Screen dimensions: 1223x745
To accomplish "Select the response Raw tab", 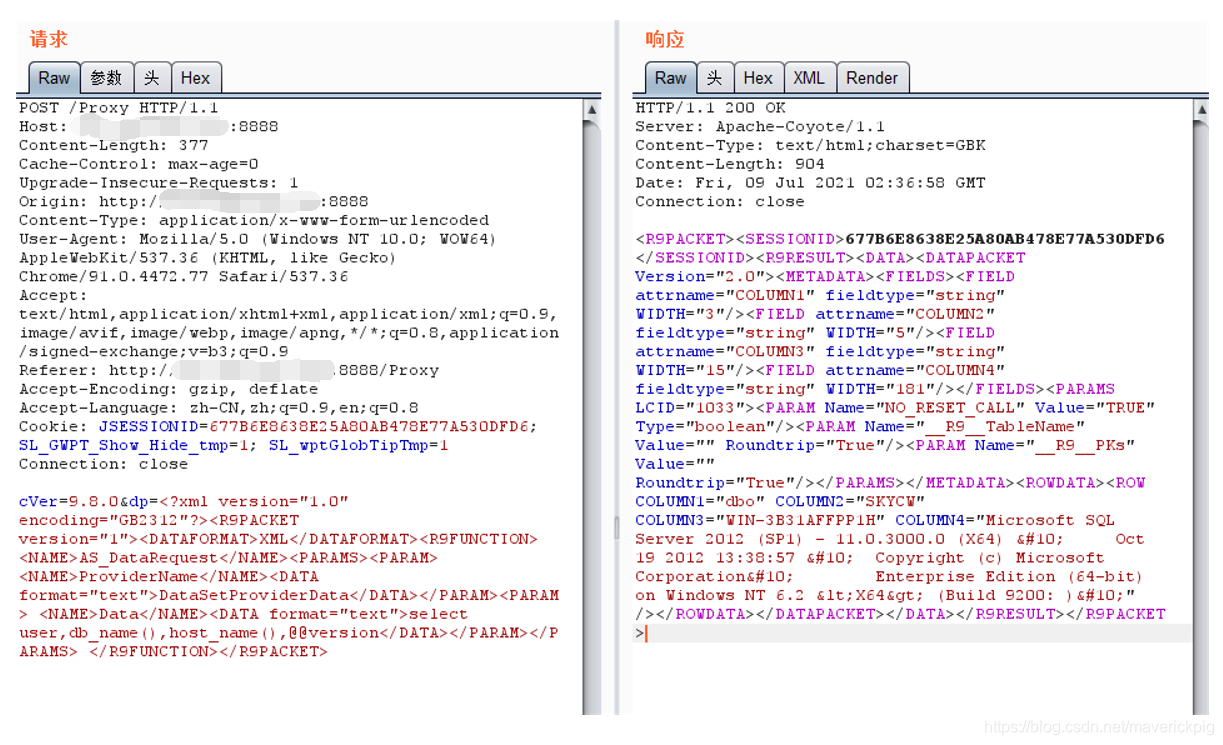I will (670, 78).
